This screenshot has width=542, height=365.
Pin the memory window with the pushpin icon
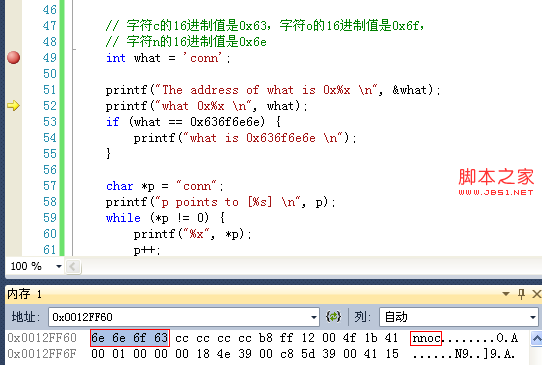tap(521, 294)
